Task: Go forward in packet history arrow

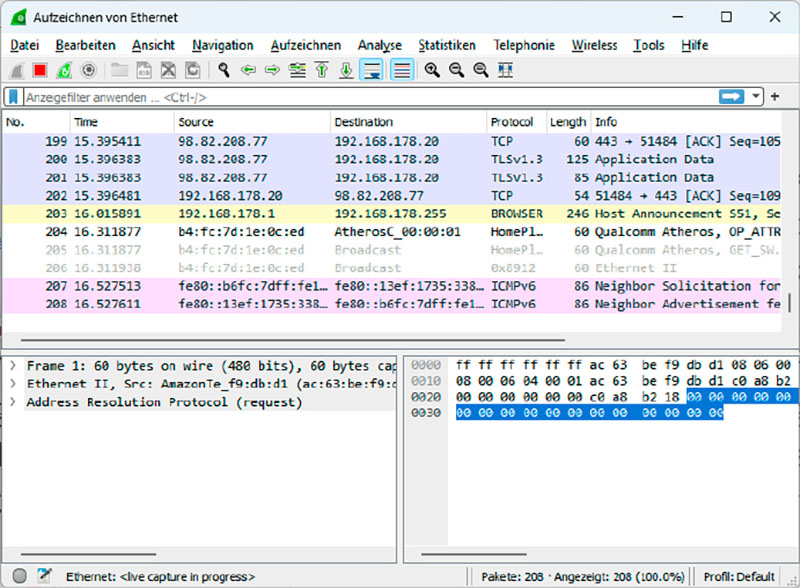Action: 272,70
